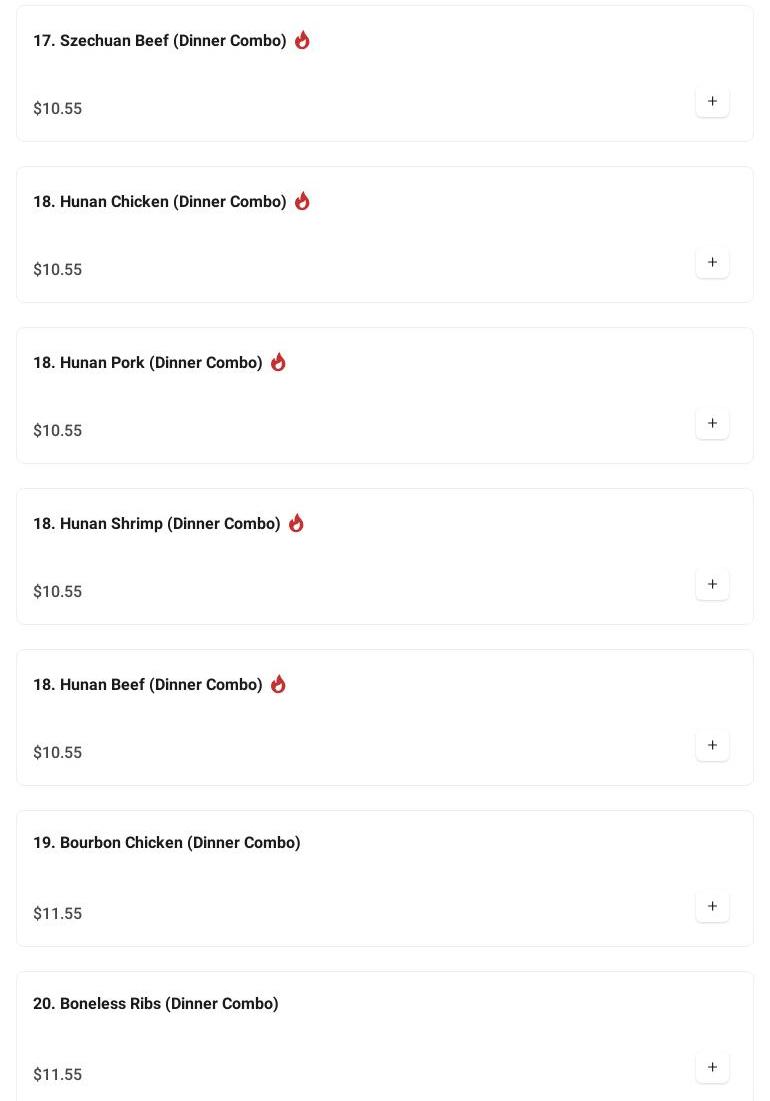Click the $10.55 price under Hunan Beef
Image resolution: width=770 pixels, height=1101 pixels.
58,752
